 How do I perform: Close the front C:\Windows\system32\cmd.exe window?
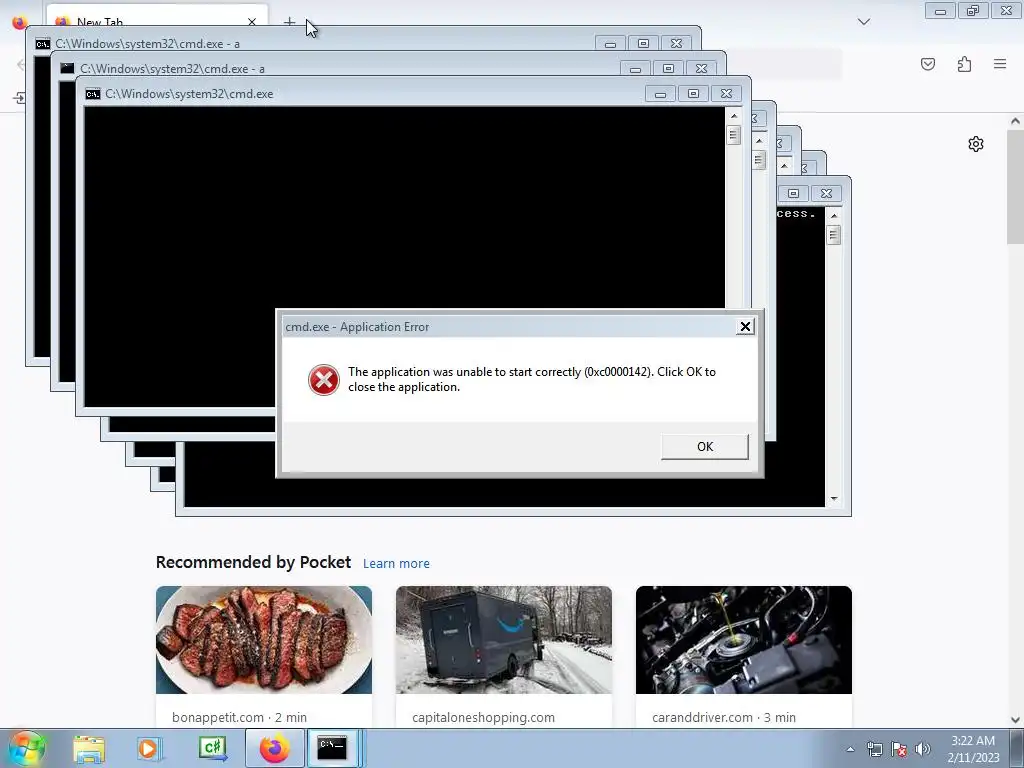coord(726,94)
